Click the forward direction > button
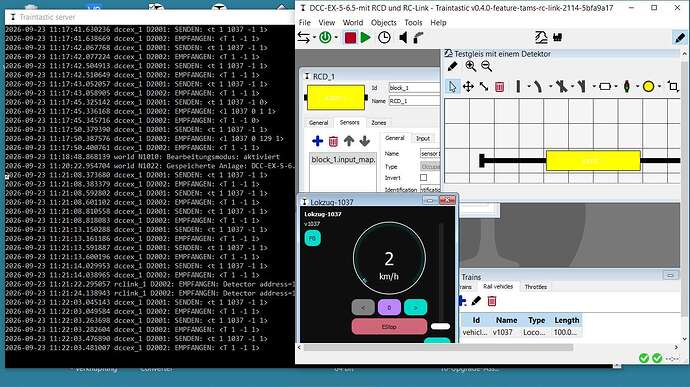This screenshot has width=690, height=387. click(415, 307)
